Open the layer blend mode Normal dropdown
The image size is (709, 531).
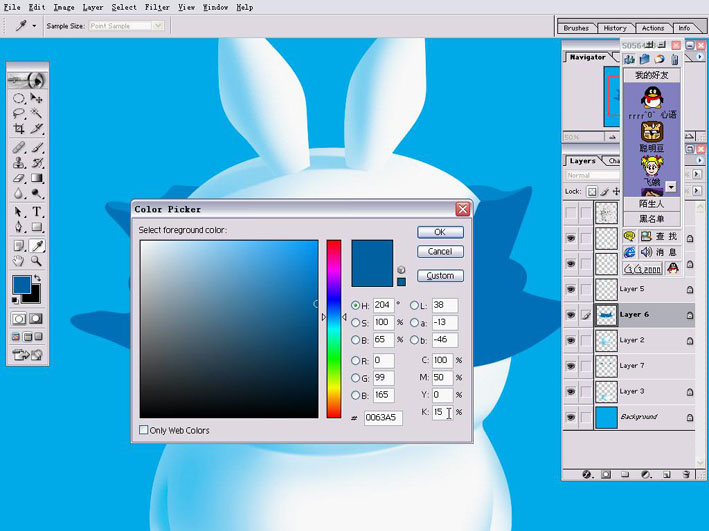point(592,175)
